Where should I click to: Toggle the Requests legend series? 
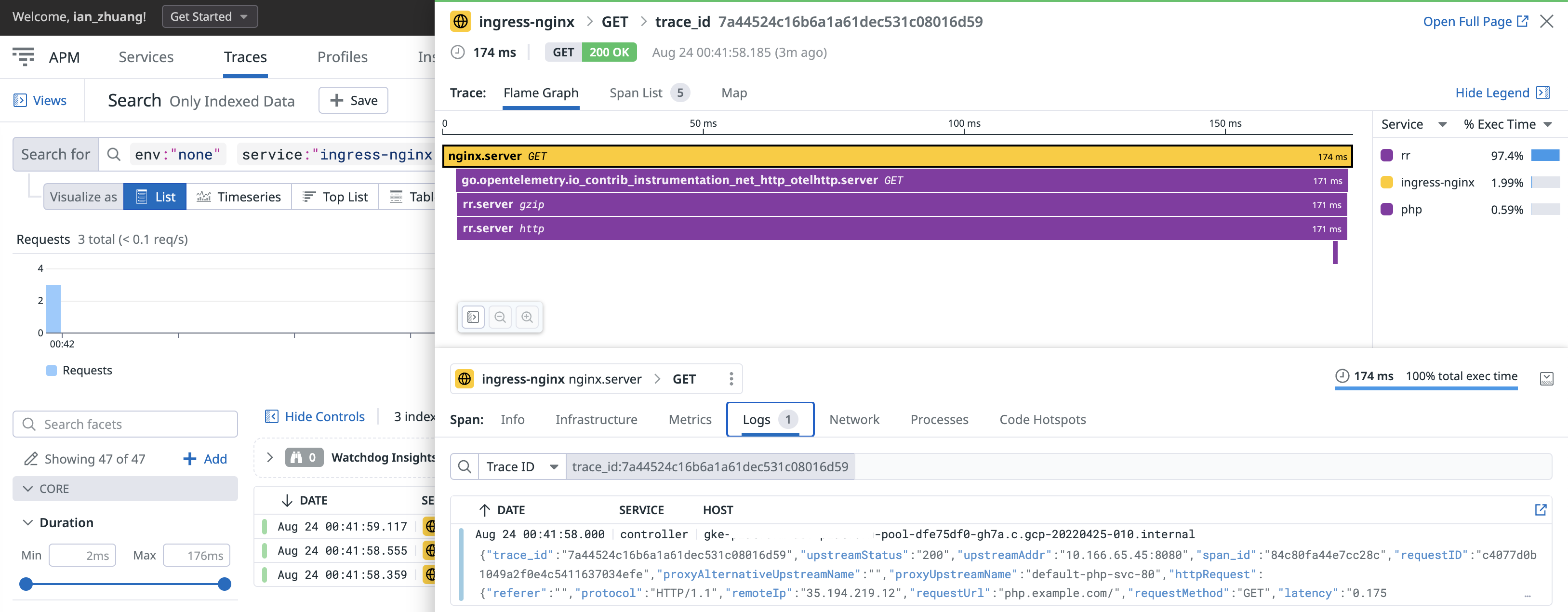79,370
